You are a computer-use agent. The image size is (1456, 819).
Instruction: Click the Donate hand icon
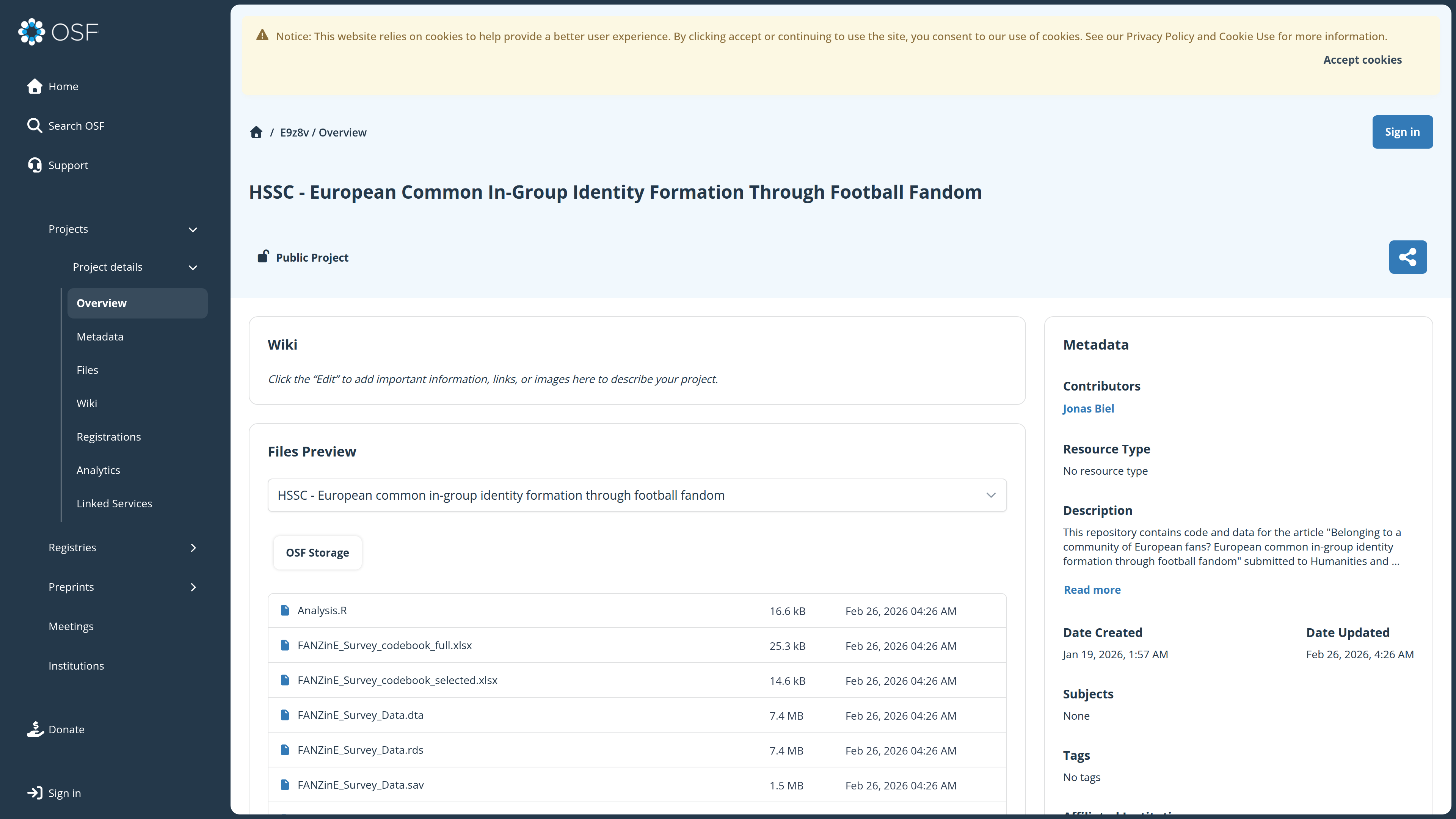pos(35,729)
